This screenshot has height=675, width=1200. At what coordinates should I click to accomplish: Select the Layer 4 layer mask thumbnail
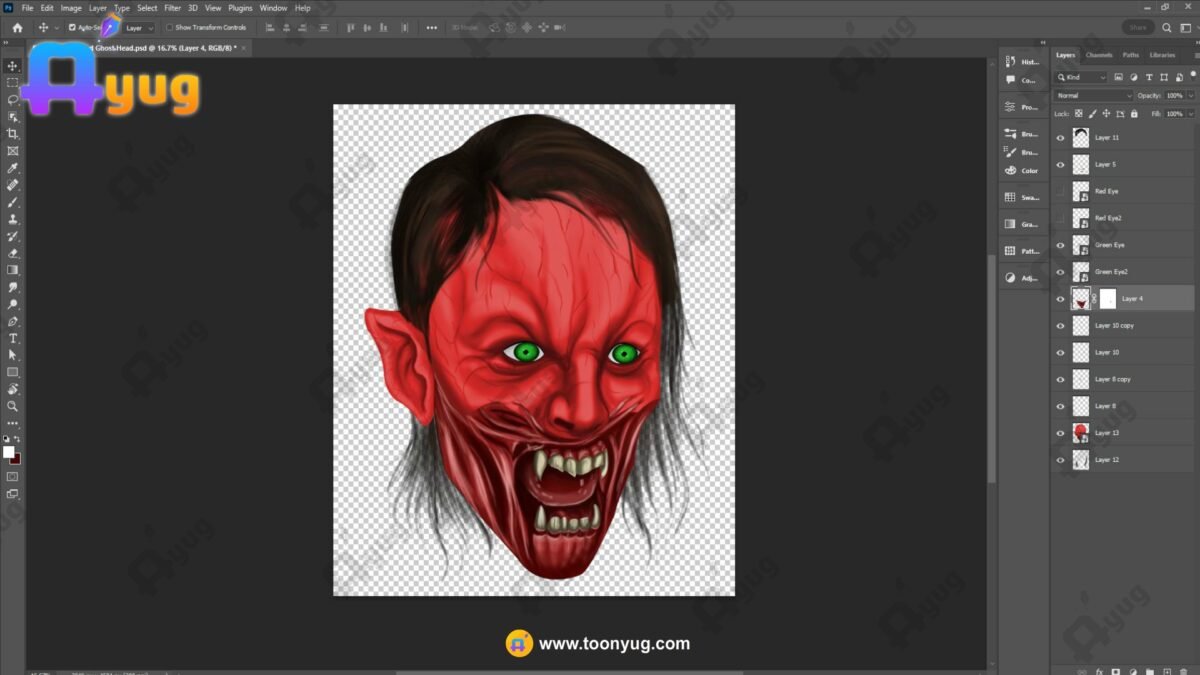(1108, 299)
